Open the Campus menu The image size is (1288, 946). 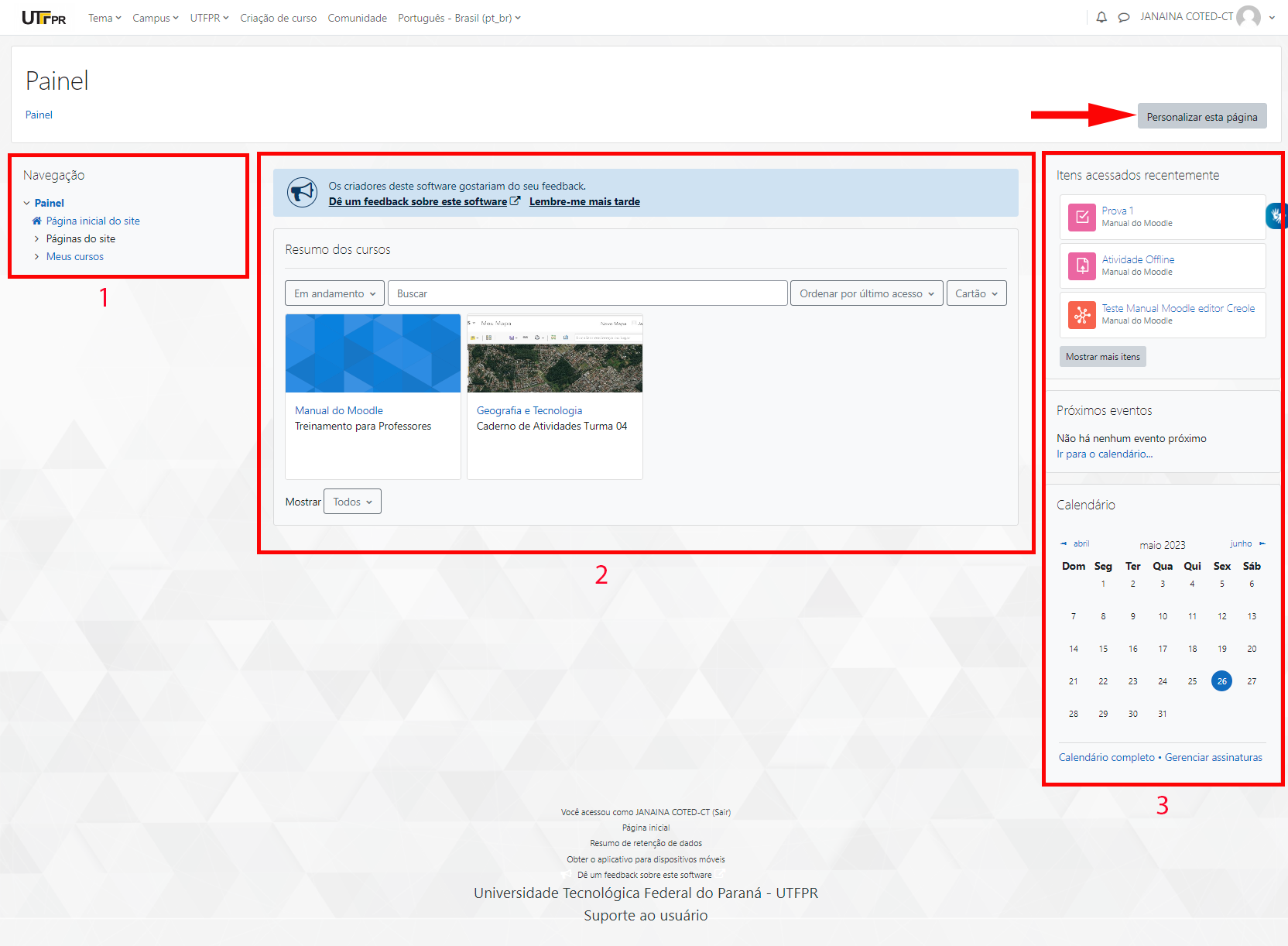click(x=155, y=17)
